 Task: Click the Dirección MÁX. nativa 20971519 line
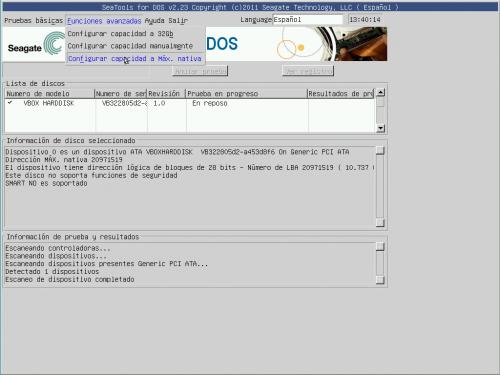[64, 160]
